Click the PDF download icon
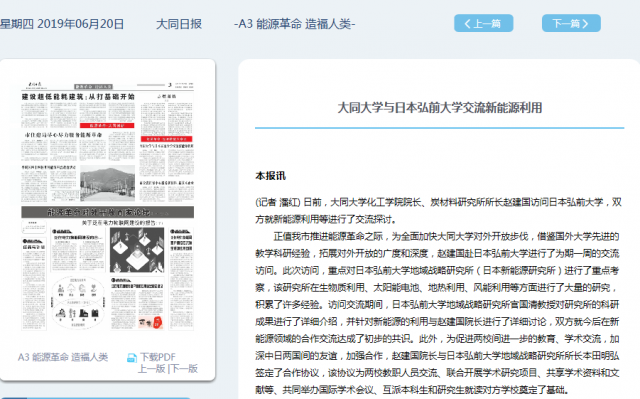The image size is (640, 399). (x=132, y=358)
